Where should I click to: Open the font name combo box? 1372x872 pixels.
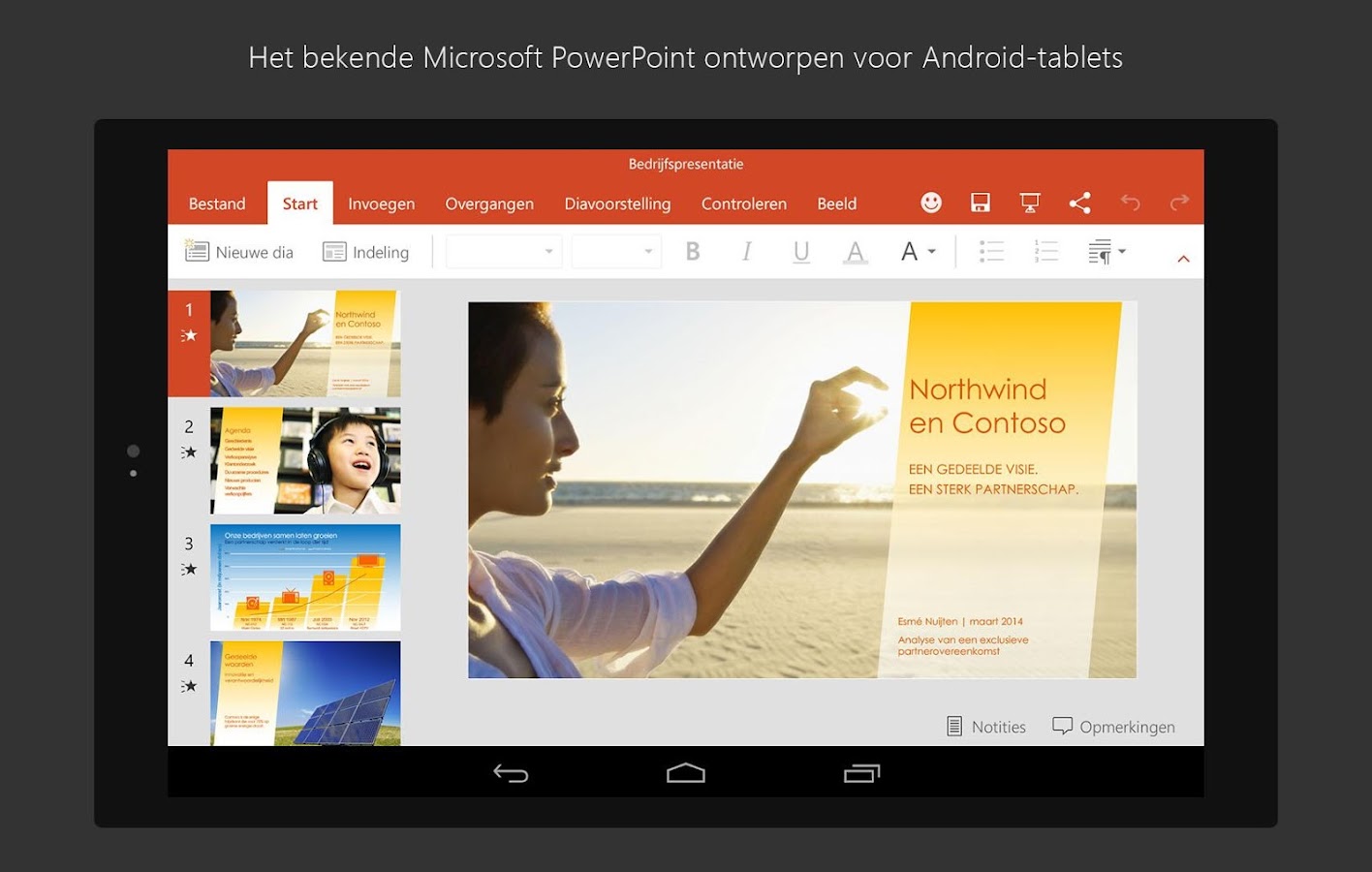(x=504, y=252)
